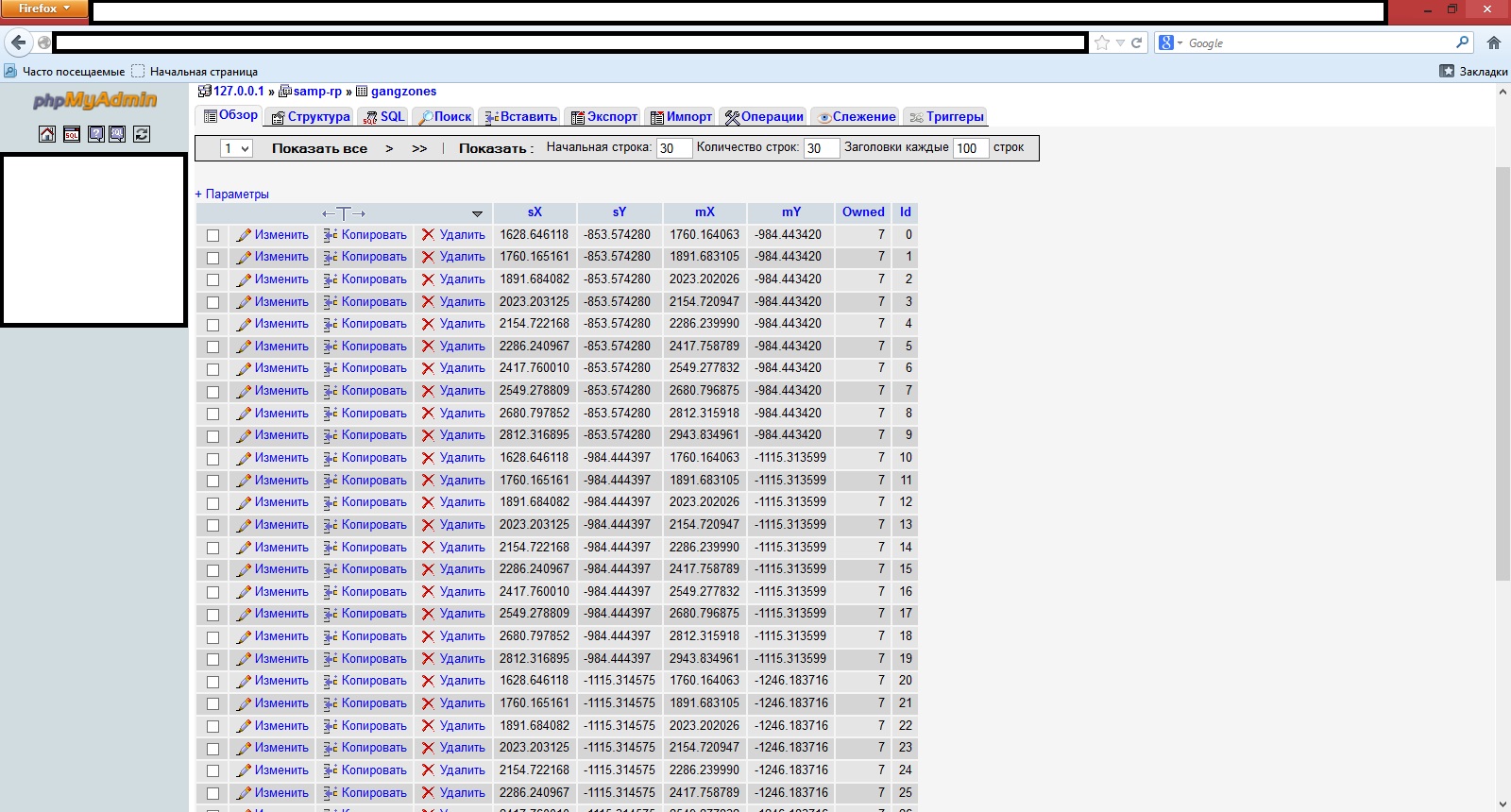Click Количество строк input field
Viewport: 1511px width, 812px height.
[x=821, y=148]
